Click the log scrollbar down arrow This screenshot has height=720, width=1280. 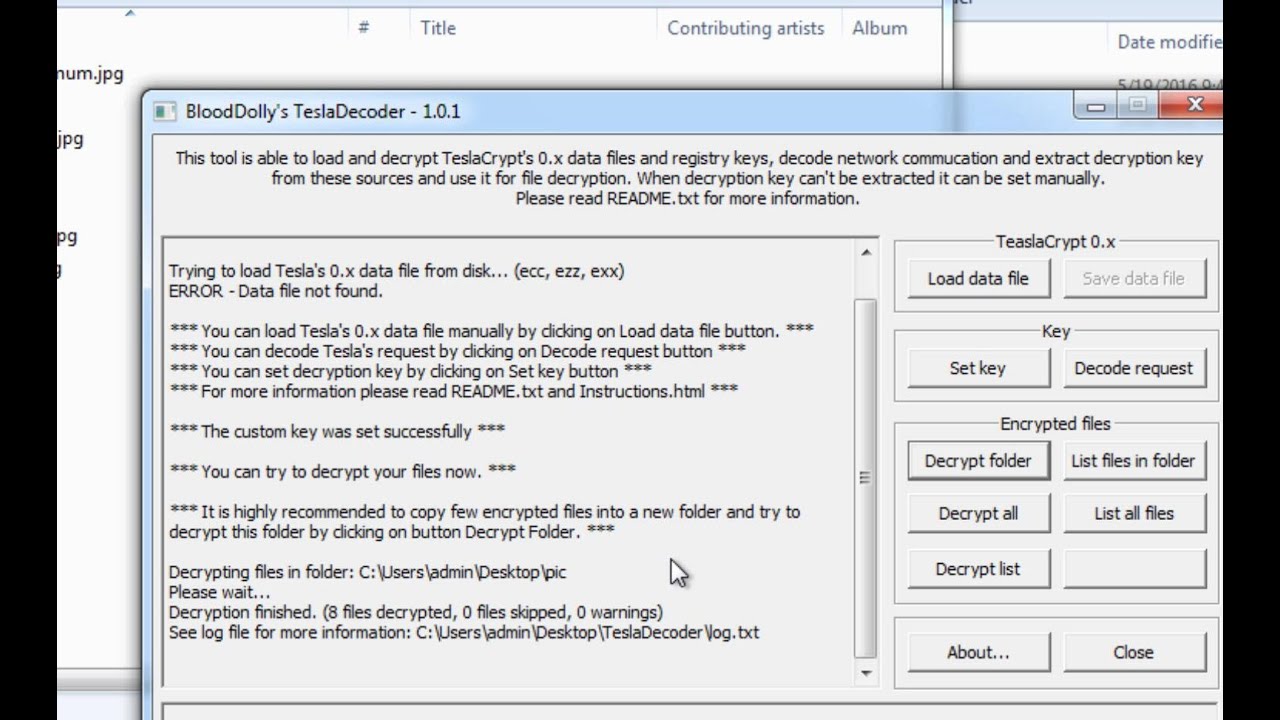pyautogui.click(x=866, y=673)
